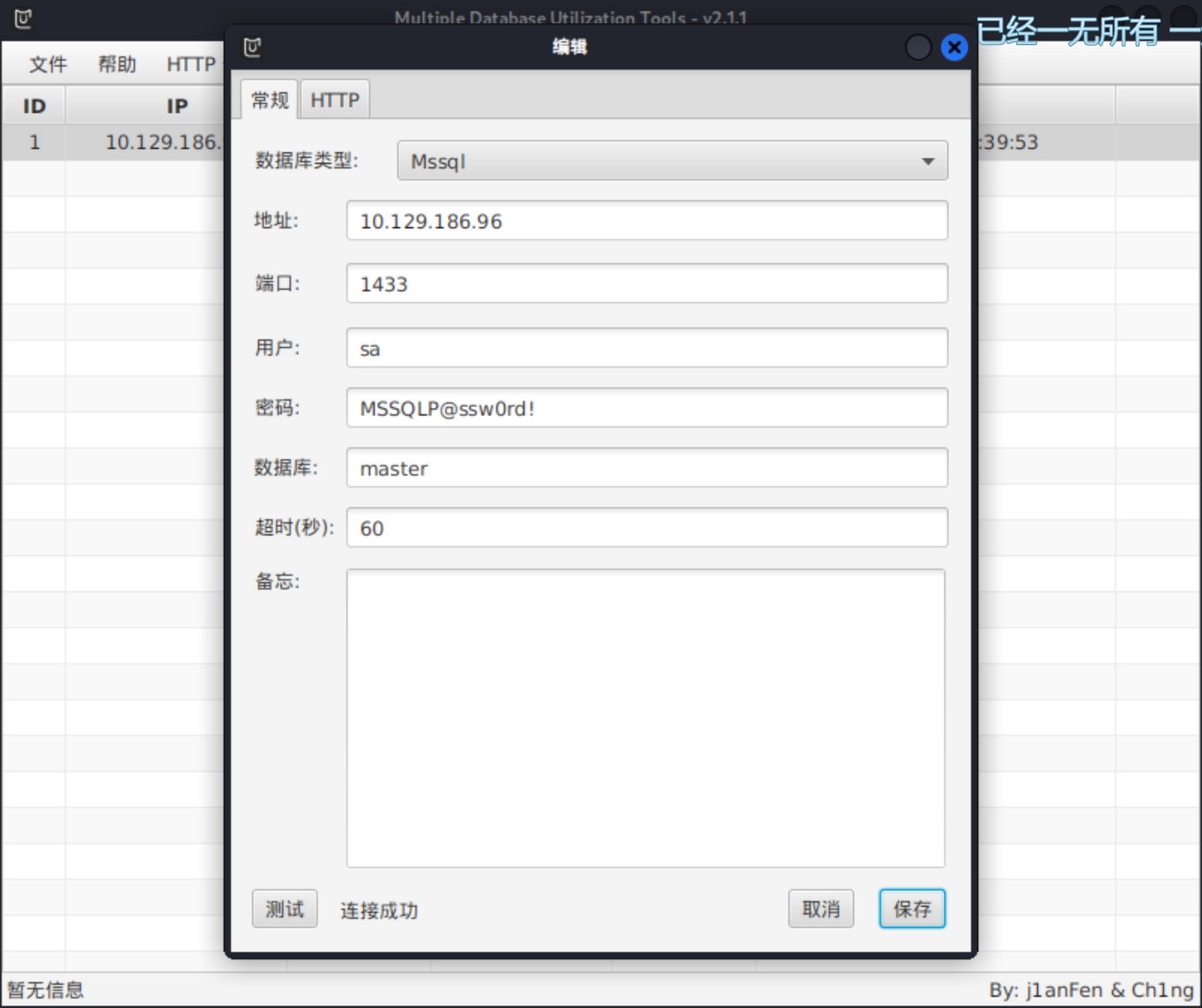Expand the database type dropdown arrow
This screenshot has width=1202, height=1008.
927,161
